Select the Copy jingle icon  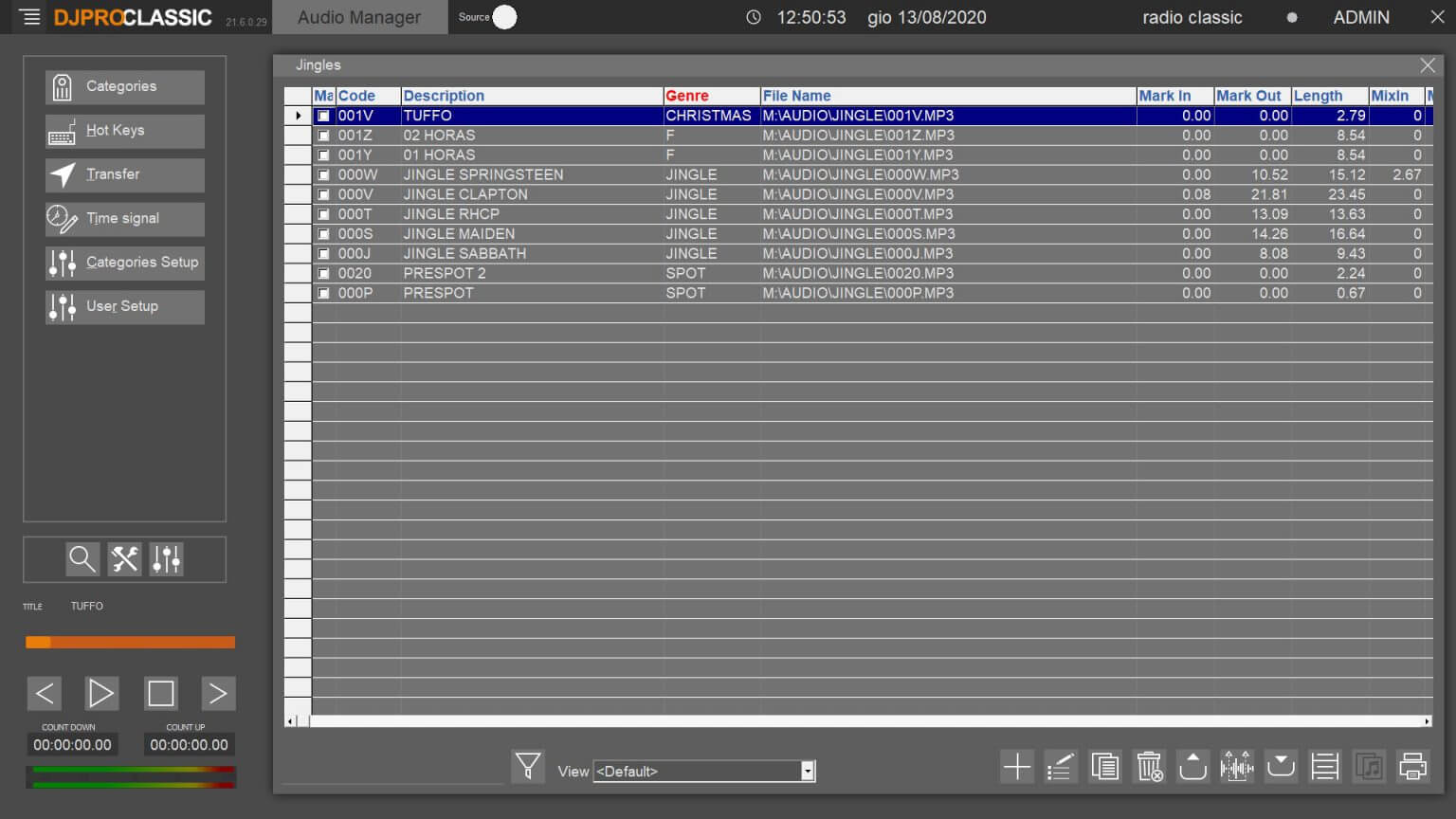(x=1104, y=766)
